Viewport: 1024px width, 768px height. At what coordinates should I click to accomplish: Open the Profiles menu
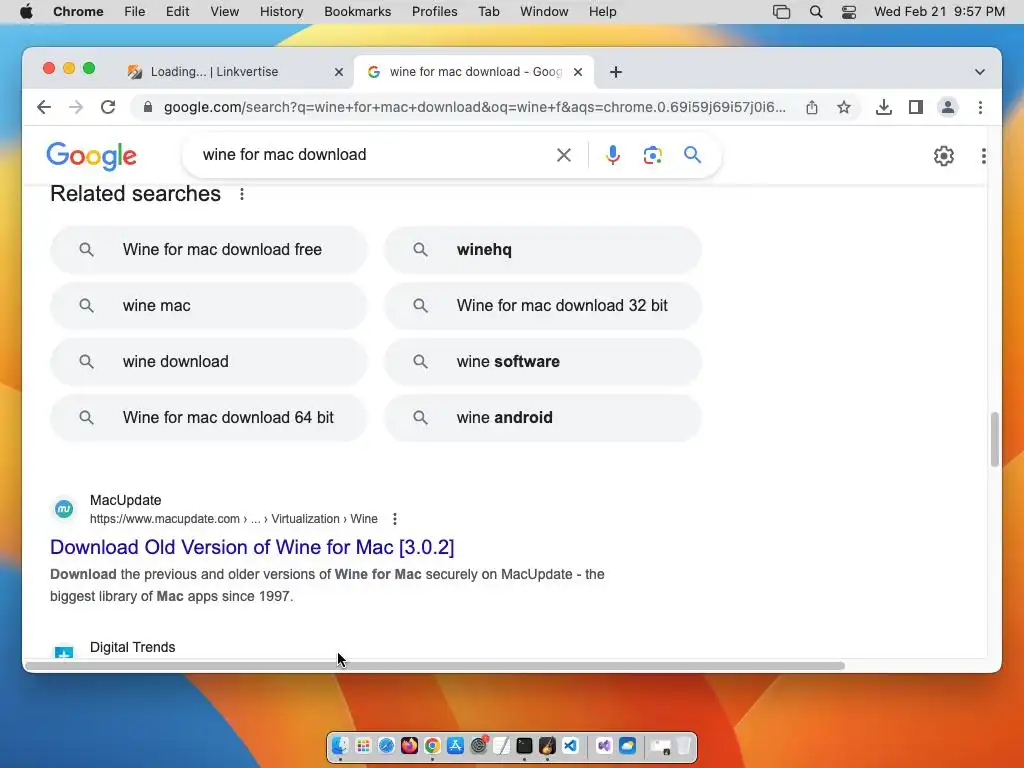coord(434,12)
